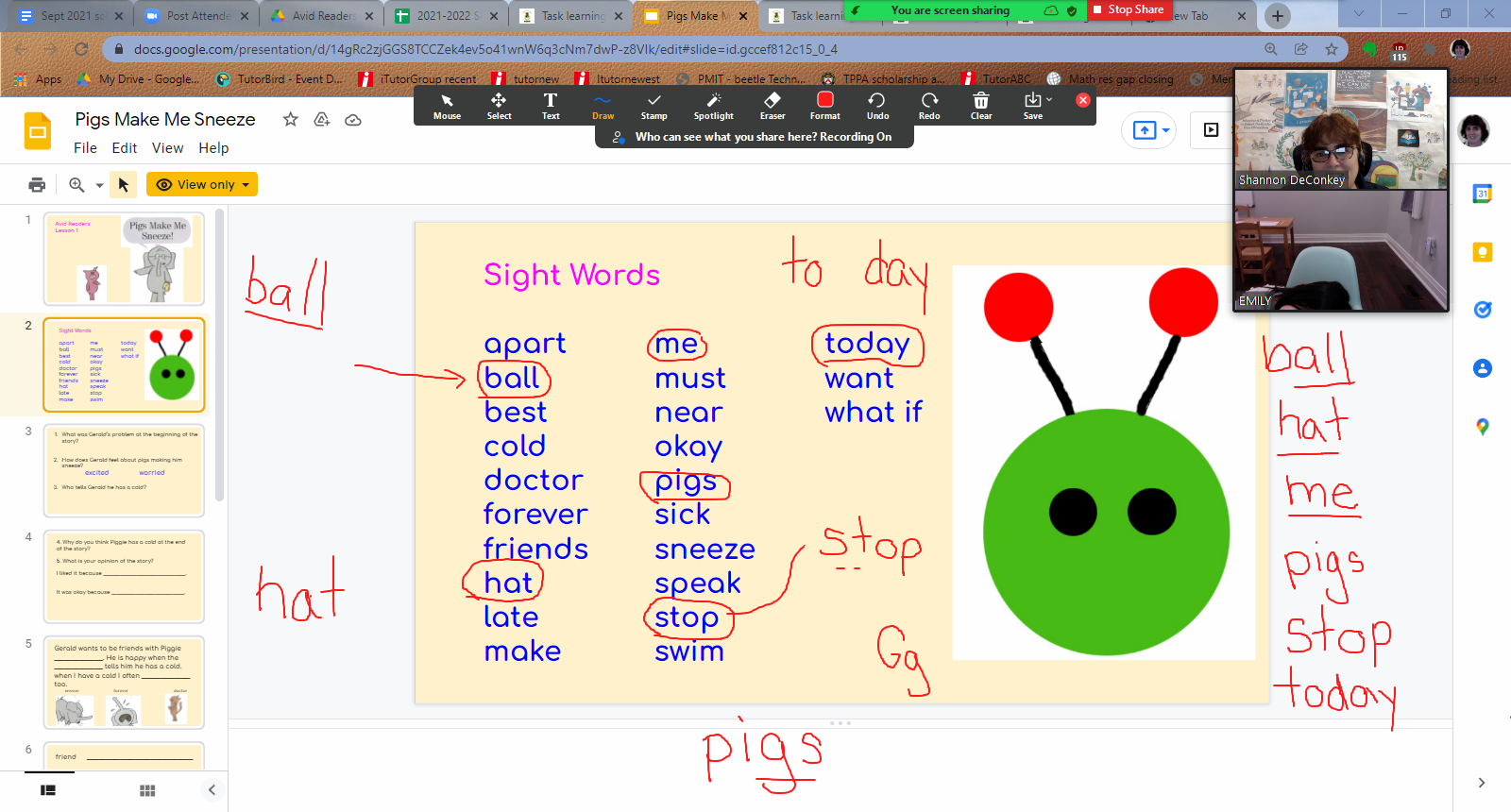Open Google Keep side panel
This screenshot has height=812, width=1511.
coord(1483,252)
